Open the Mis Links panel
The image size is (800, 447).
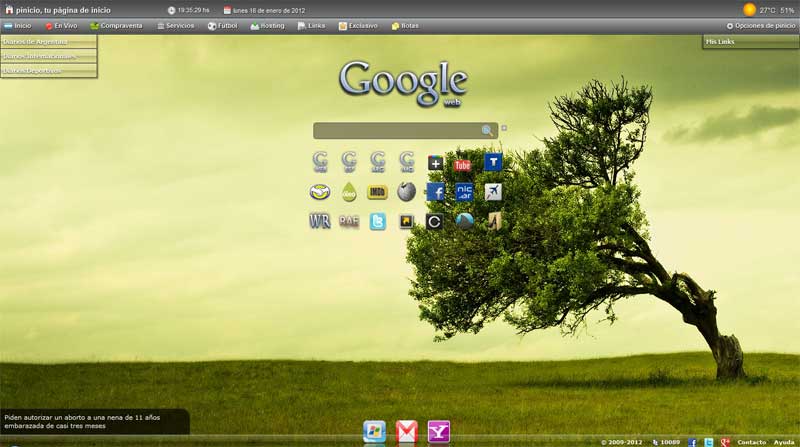[x=750, y=42]
